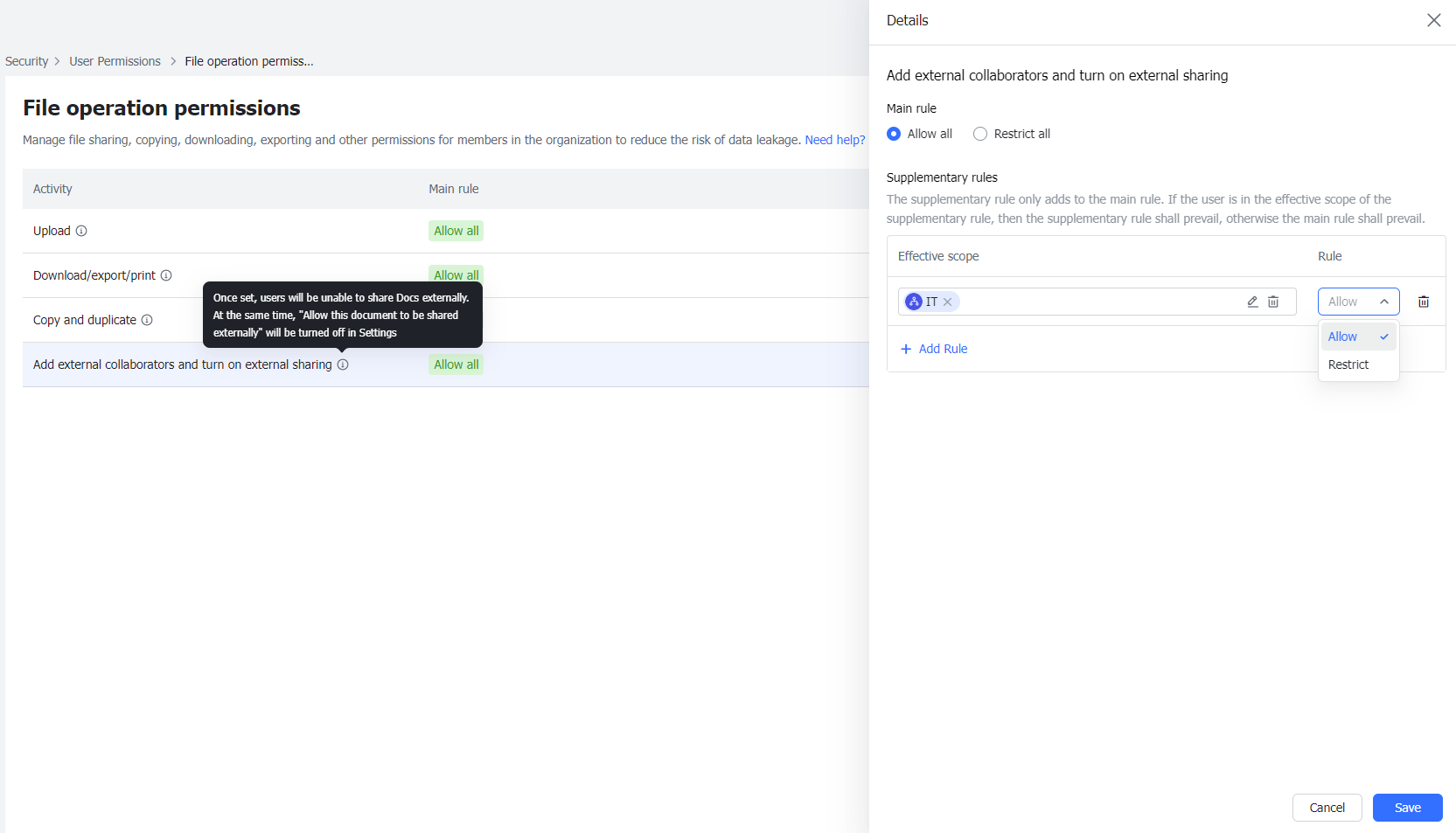Click the info icon beside Download/export/print

[166, 275]
